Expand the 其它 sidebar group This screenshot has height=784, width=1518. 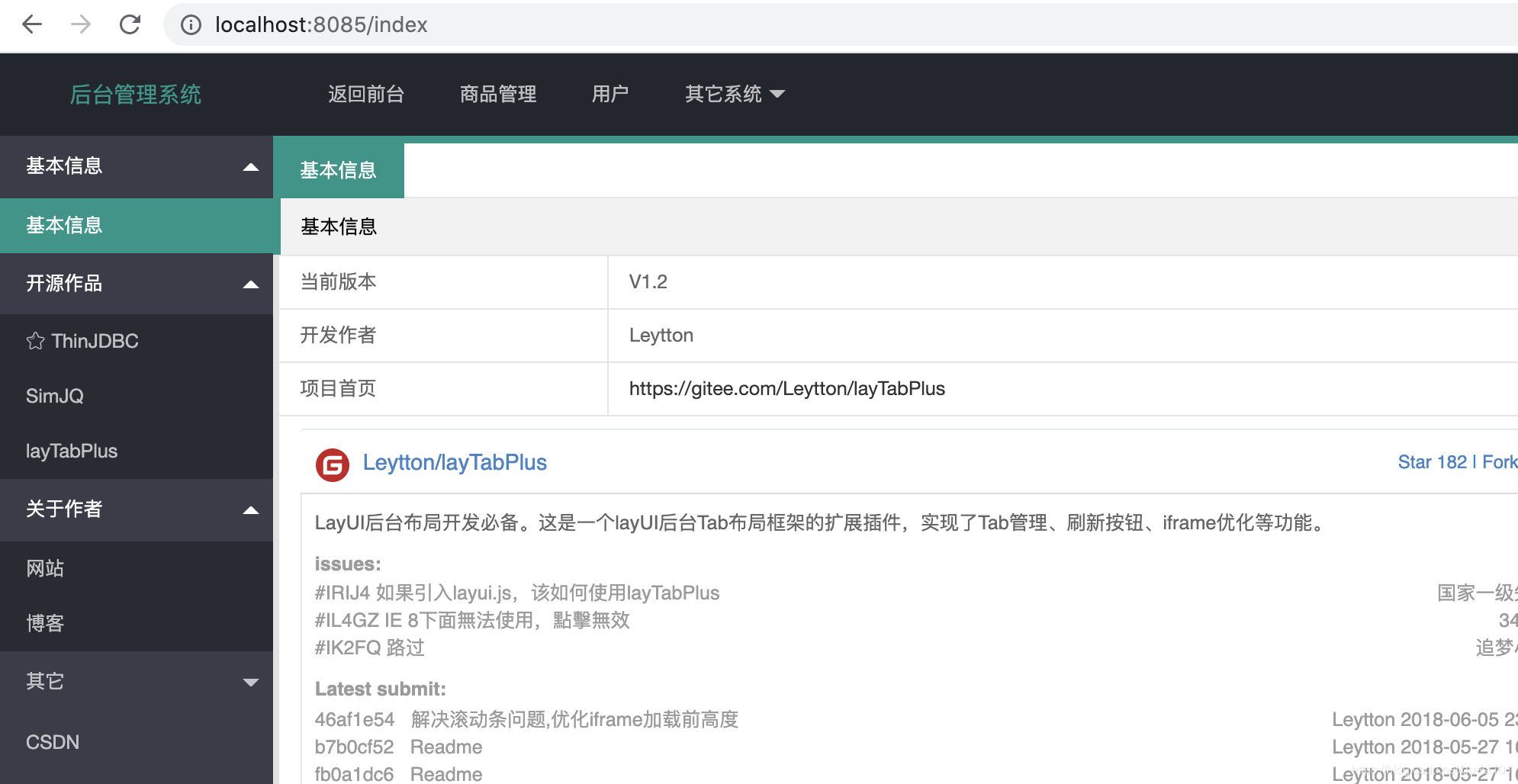point(137,682)
